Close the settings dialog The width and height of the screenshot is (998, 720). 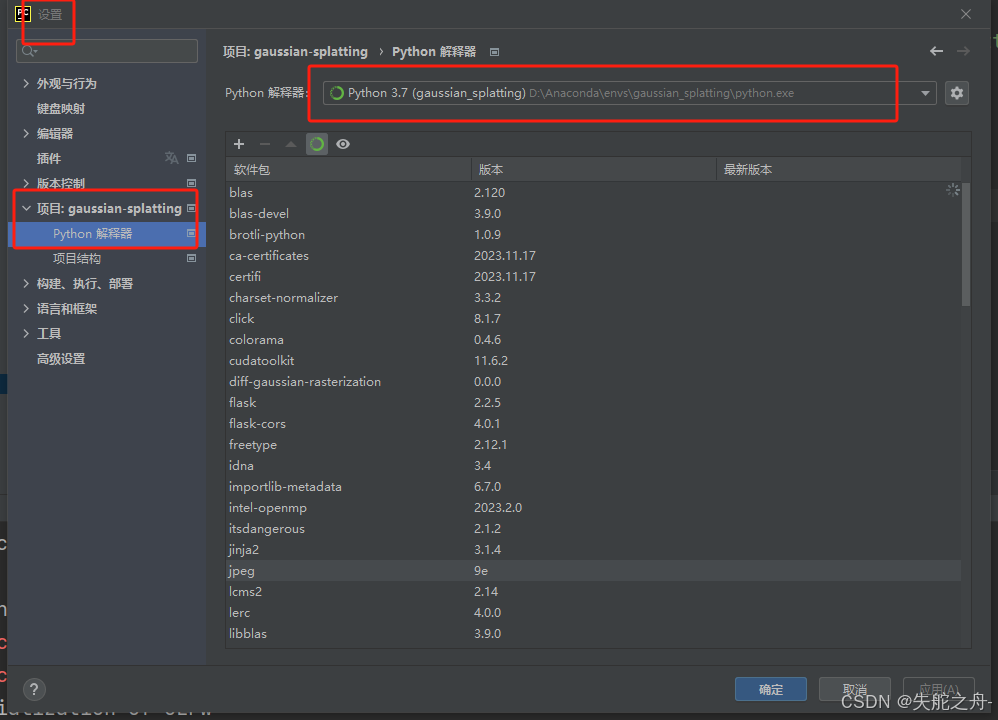[x=966, y=14]
